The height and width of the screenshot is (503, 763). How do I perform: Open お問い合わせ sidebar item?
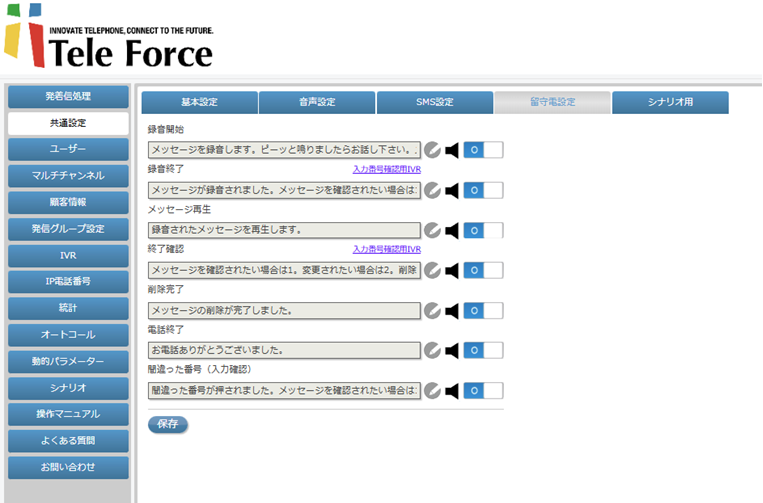[x=68, y=467]
